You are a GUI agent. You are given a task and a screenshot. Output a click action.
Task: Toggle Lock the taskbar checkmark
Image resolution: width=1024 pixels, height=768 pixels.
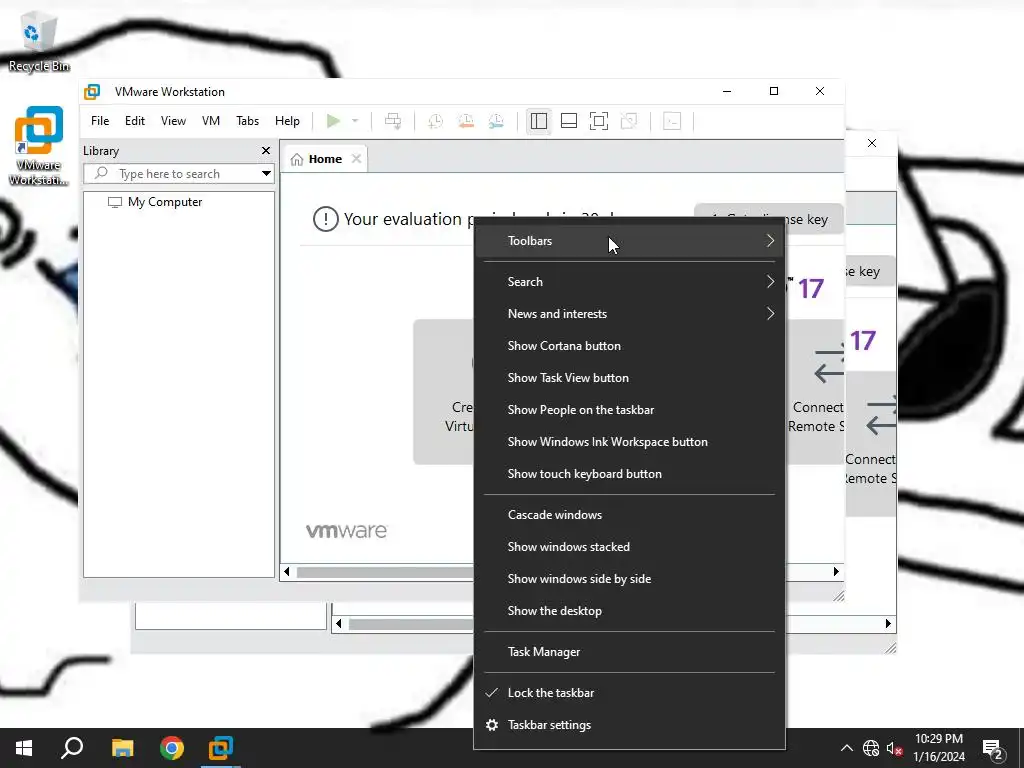[x=630, y=694]
